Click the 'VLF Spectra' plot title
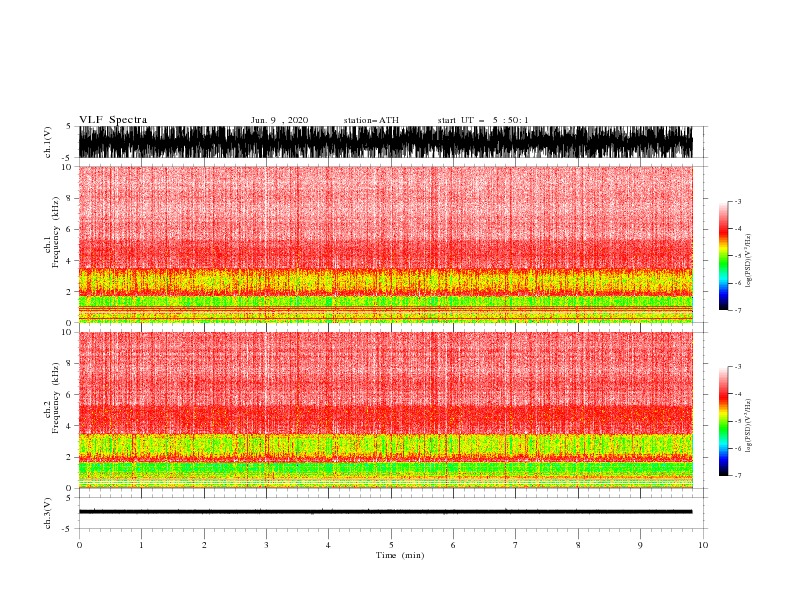 [113, 120]
